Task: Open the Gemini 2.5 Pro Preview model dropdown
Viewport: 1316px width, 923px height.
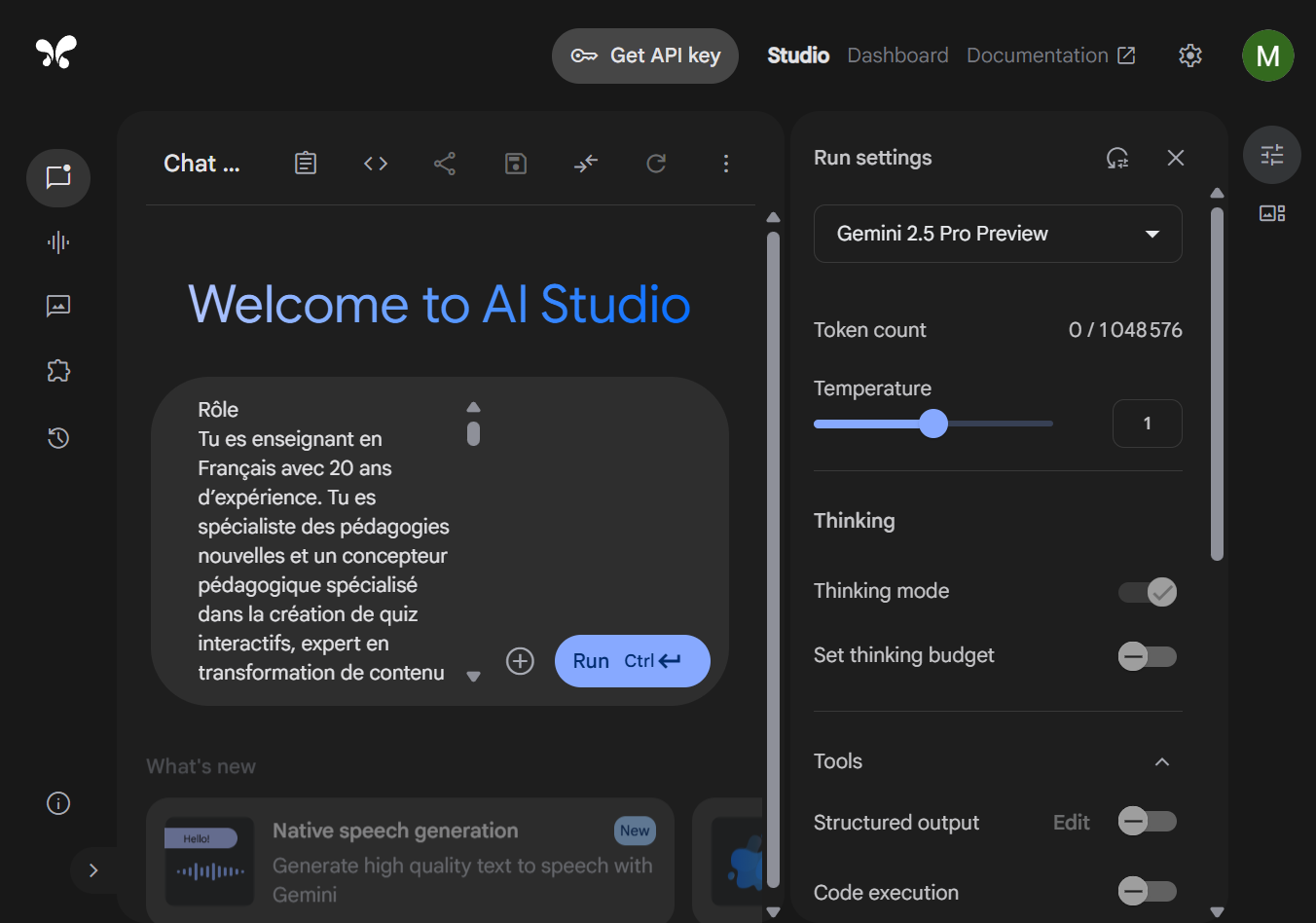Action: point(998,234)
